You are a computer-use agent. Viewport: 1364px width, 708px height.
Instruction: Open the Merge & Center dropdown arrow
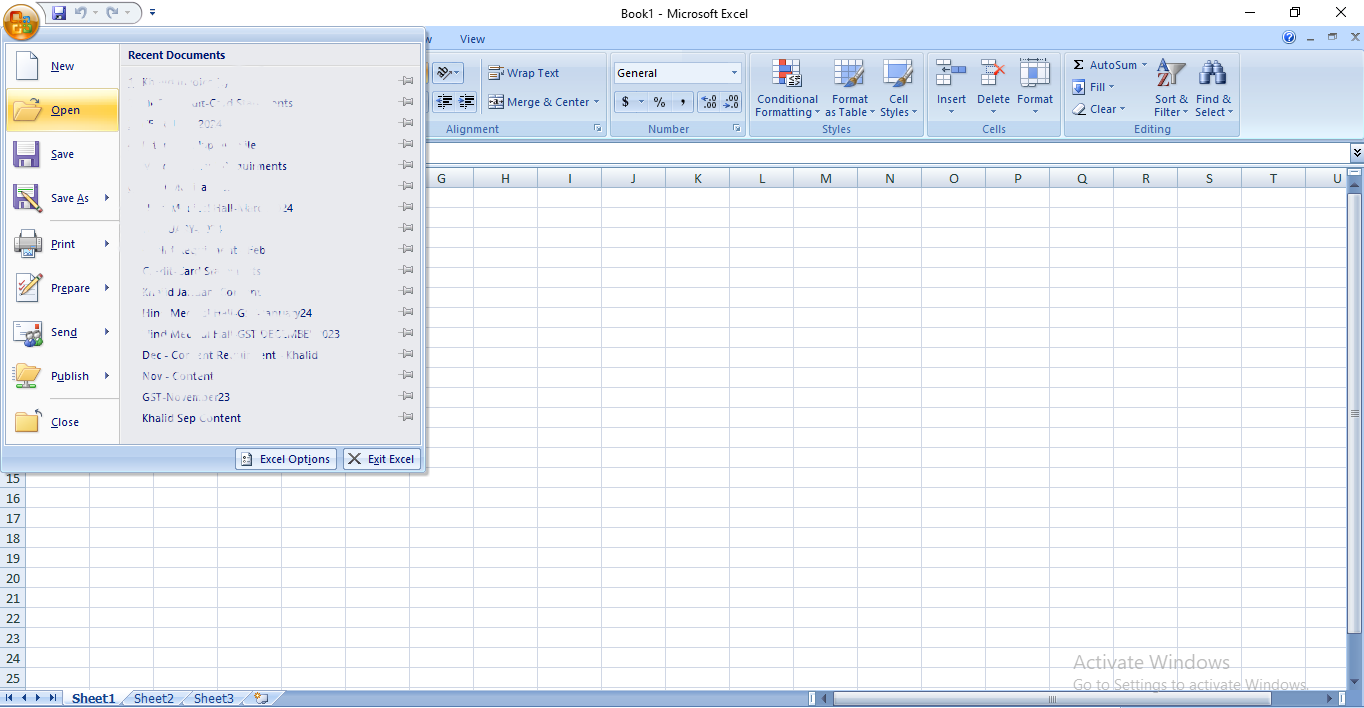(596, 102)
